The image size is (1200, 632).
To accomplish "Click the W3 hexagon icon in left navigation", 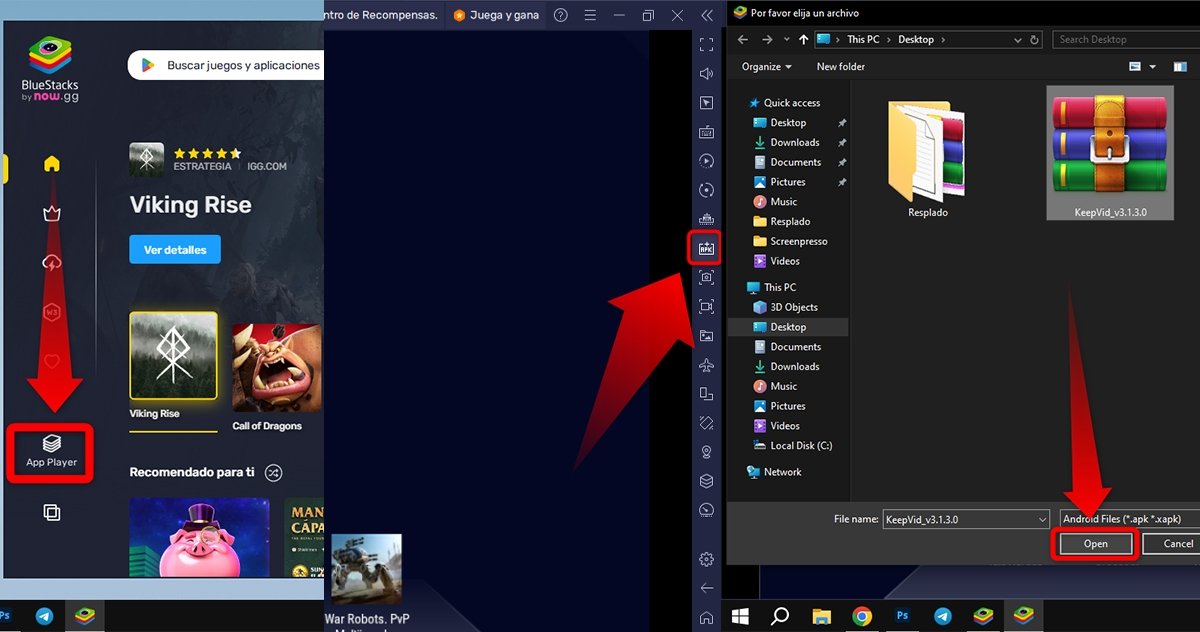I will point(52,312).
